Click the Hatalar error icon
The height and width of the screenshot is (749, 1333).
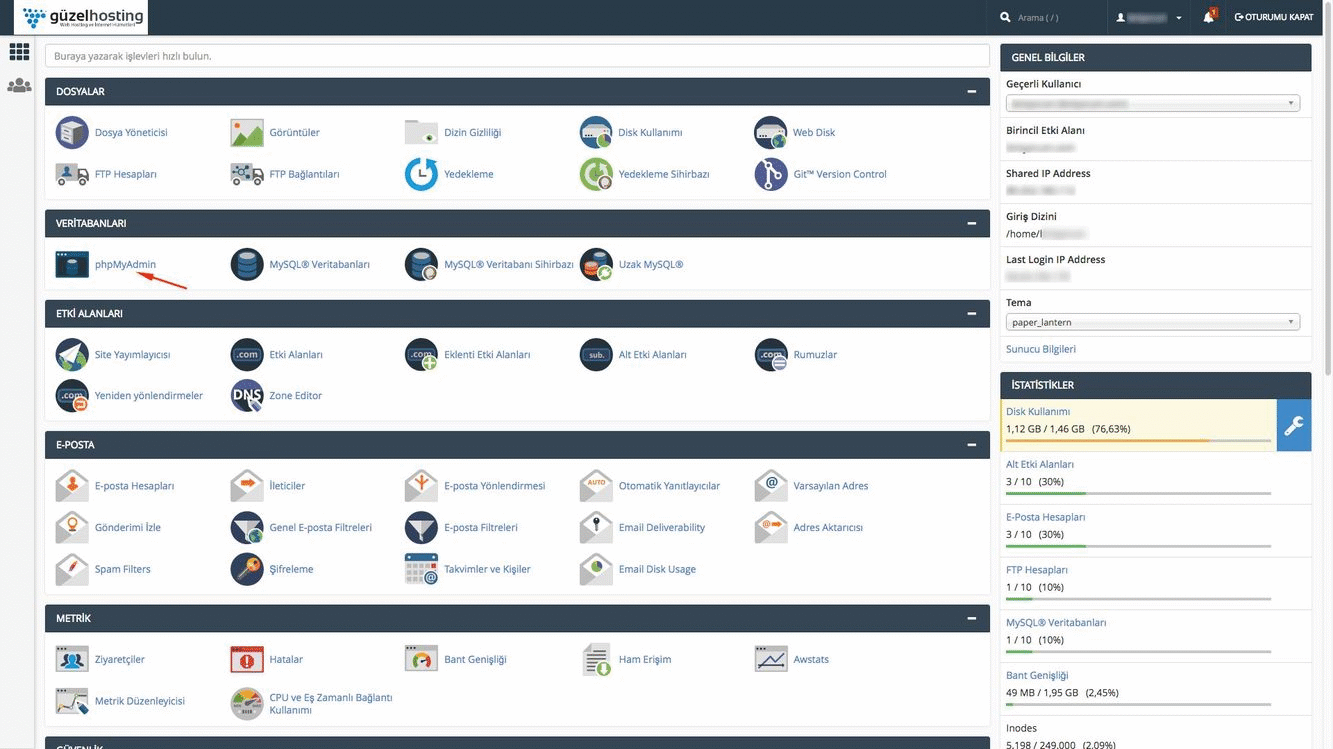point(247,659)
